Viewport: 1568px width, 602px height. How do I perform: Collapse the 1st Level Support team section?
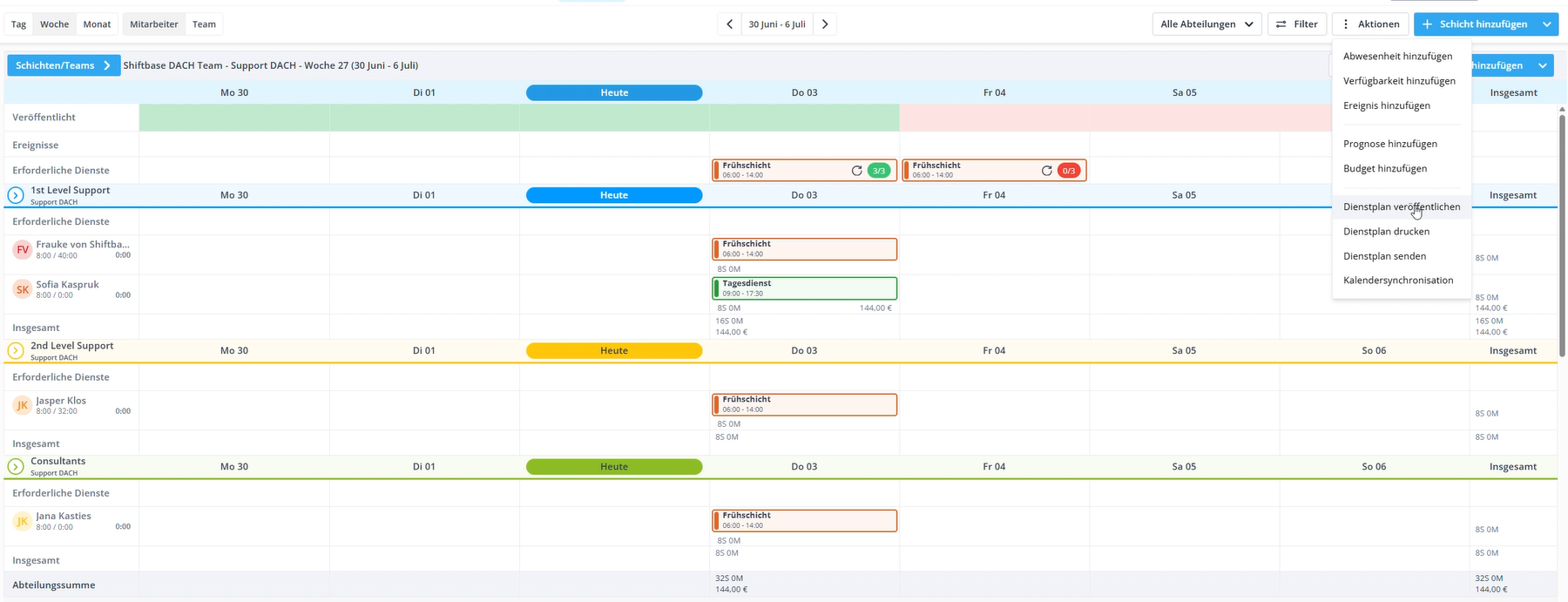[x=16, y=195]
